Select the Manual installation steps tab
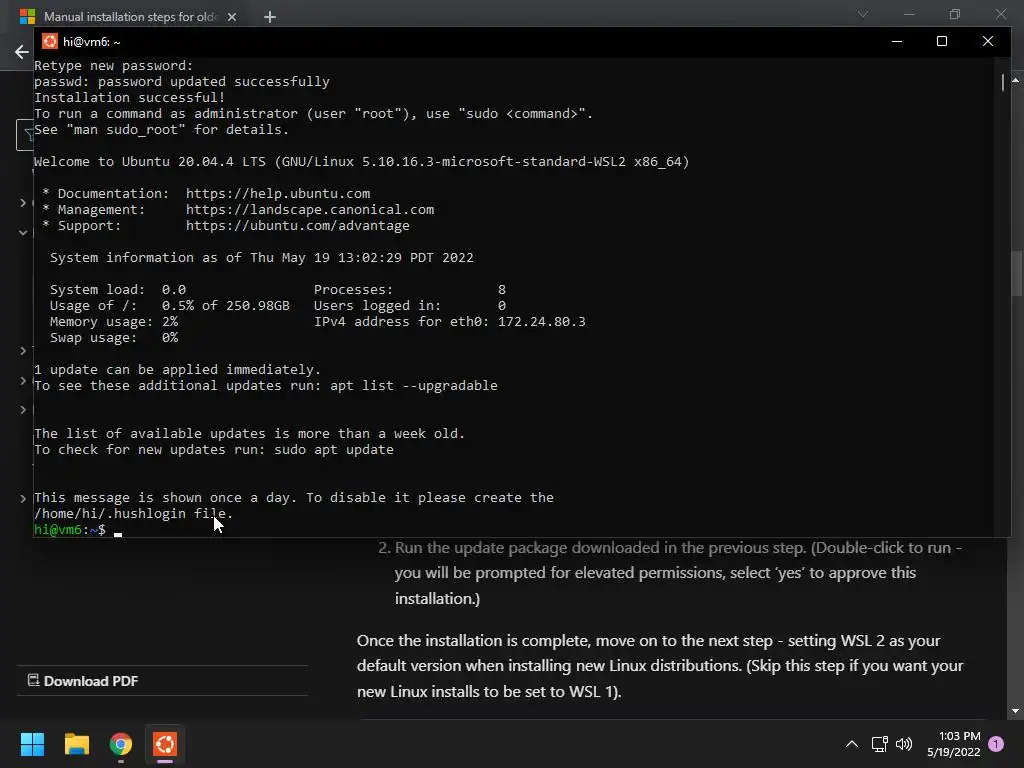The width and height of the screenshot is (1024, 768). (x=129, y=17)
